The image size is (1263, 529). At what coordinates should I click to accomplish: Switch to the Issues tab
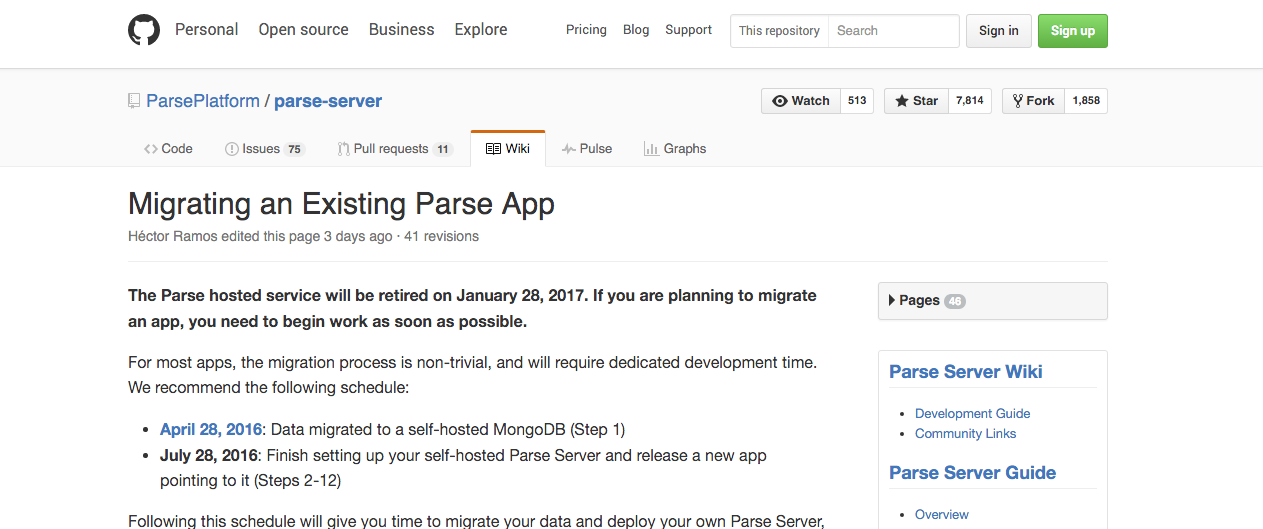[x=264, y=149]
